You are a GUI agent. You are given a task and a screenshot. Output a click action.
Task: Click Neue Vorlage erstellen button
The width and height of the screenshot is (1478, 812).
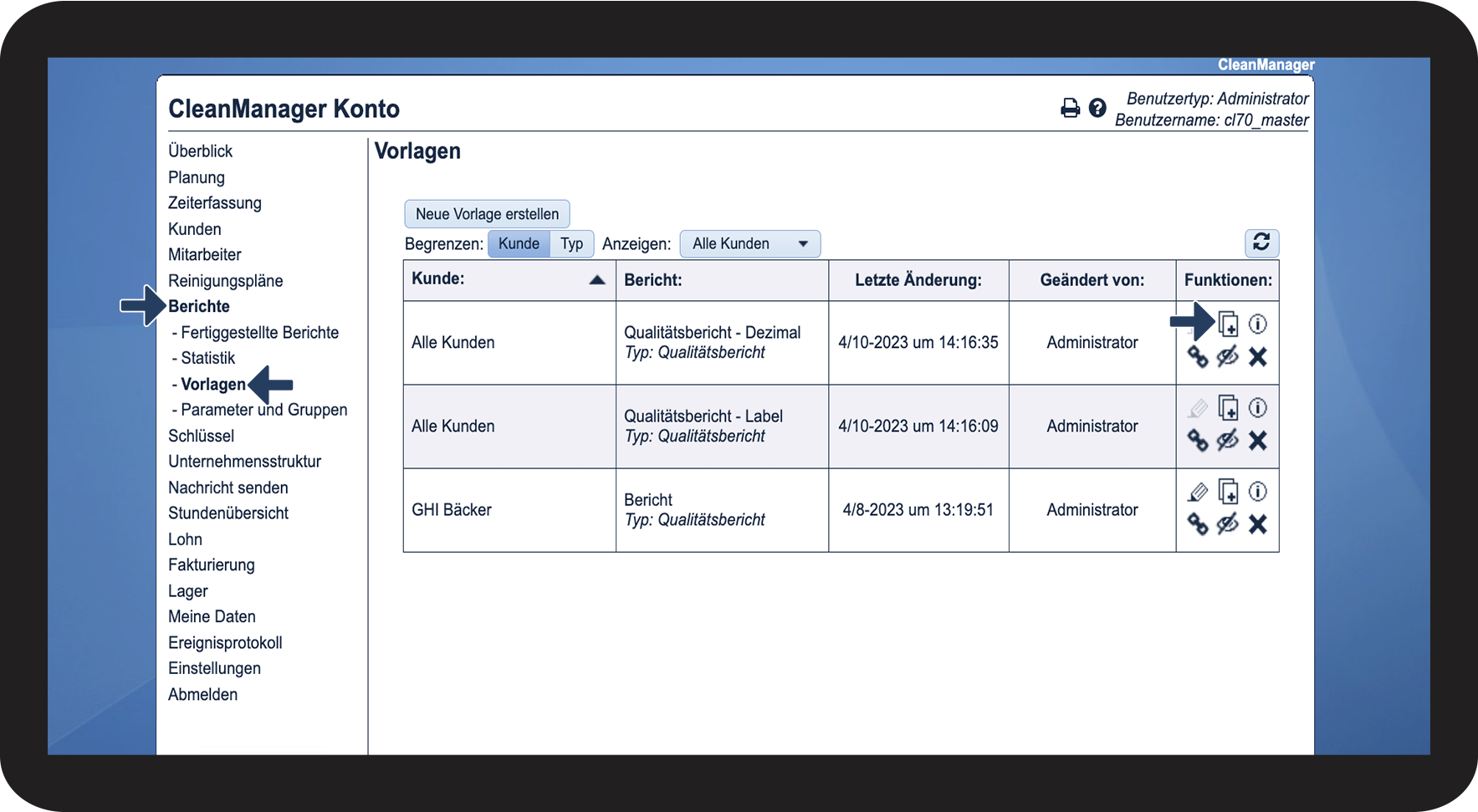tap(487, 214)
